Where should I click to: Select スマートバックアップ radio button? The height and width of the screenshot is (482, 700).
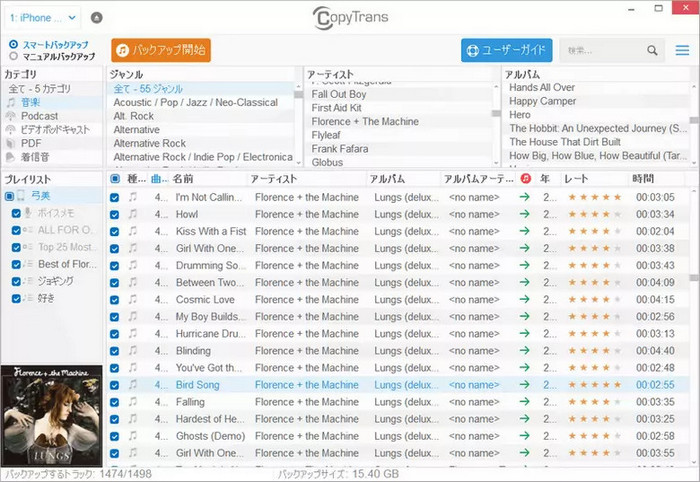coord(13,45)
